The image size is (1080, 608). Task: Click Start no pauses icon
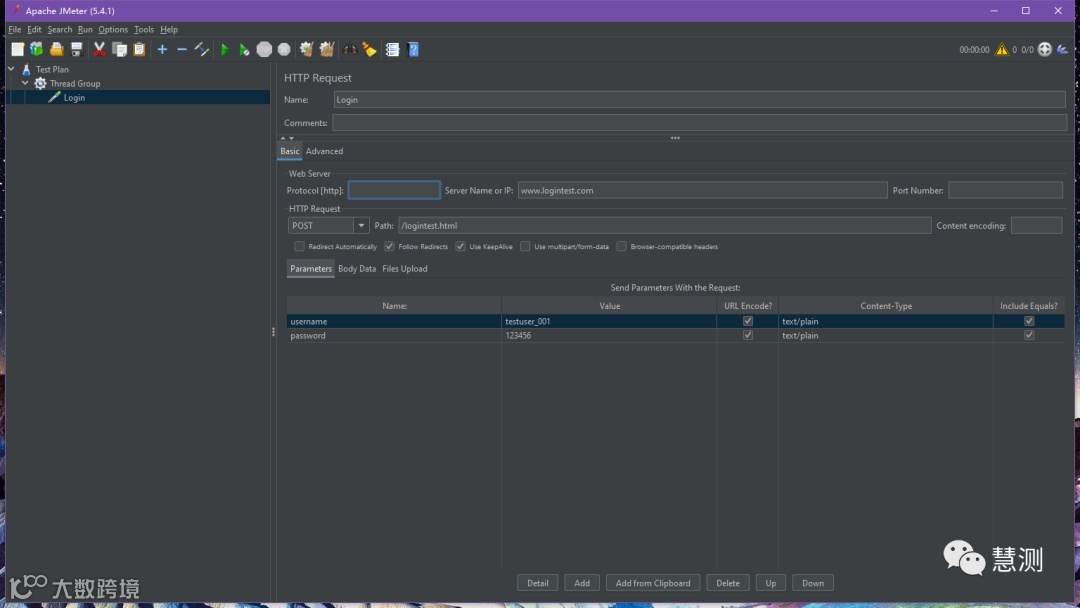(x=244, y=49)
